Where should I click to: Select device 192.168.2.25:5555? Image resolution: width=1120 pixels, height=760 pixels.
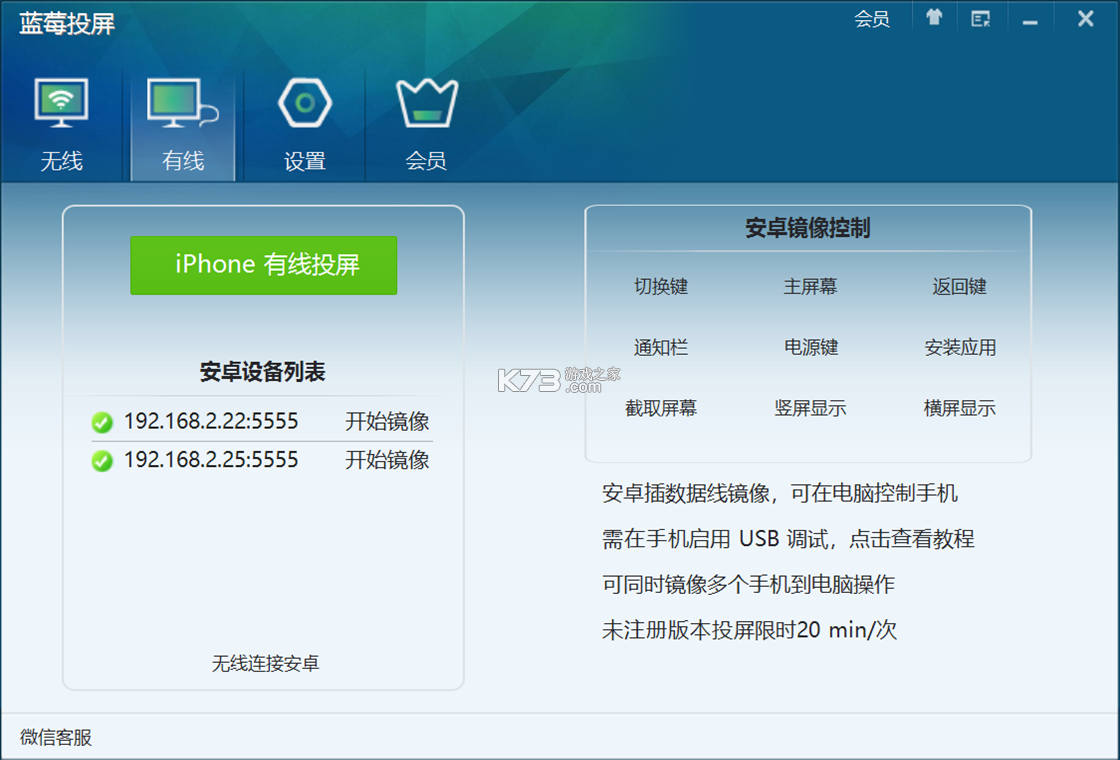coord(211,460)
